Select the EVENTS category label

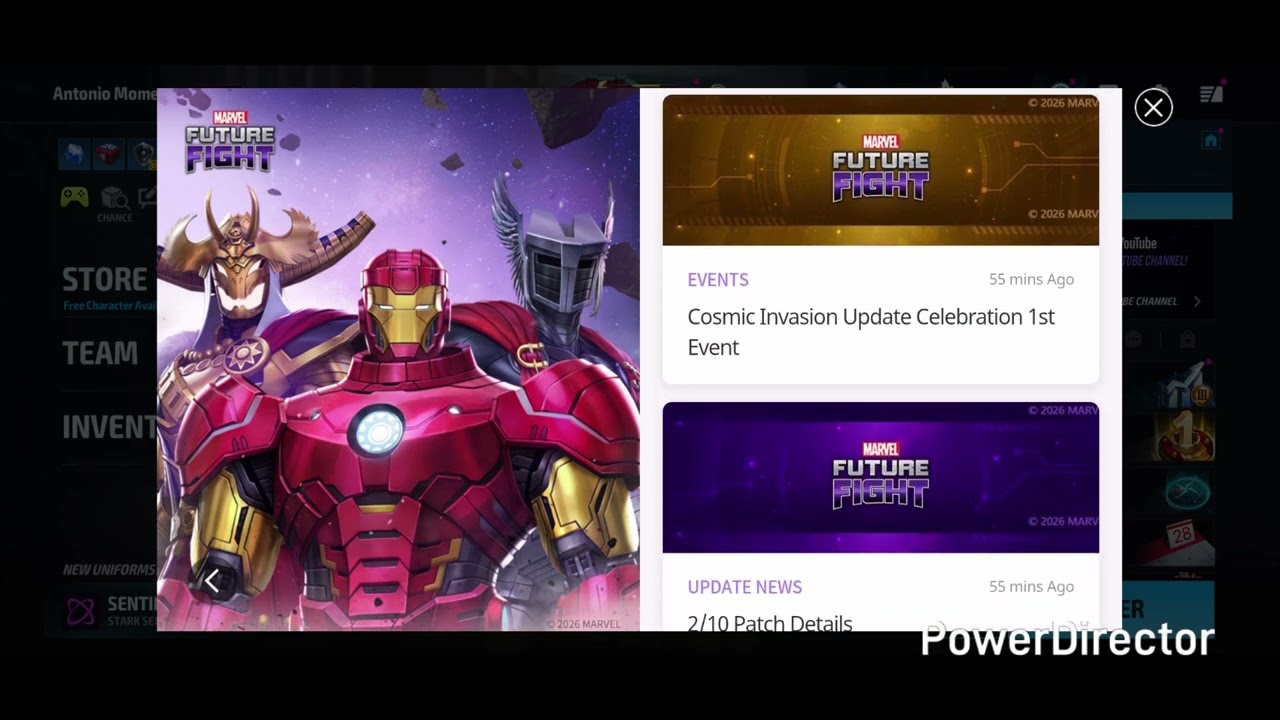click(x=718, y=280)
